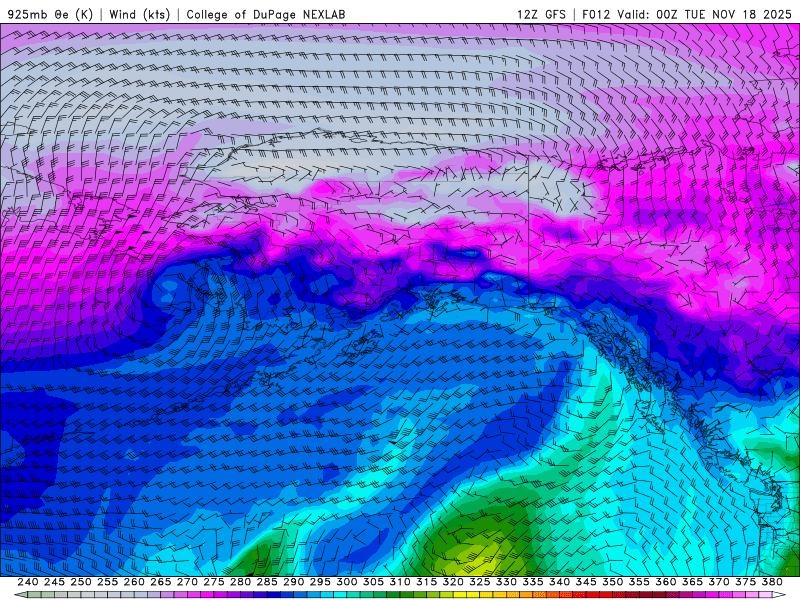800x600 pixels.
Task: Click the 355 value on the color scale
Action: coord(639,582)
